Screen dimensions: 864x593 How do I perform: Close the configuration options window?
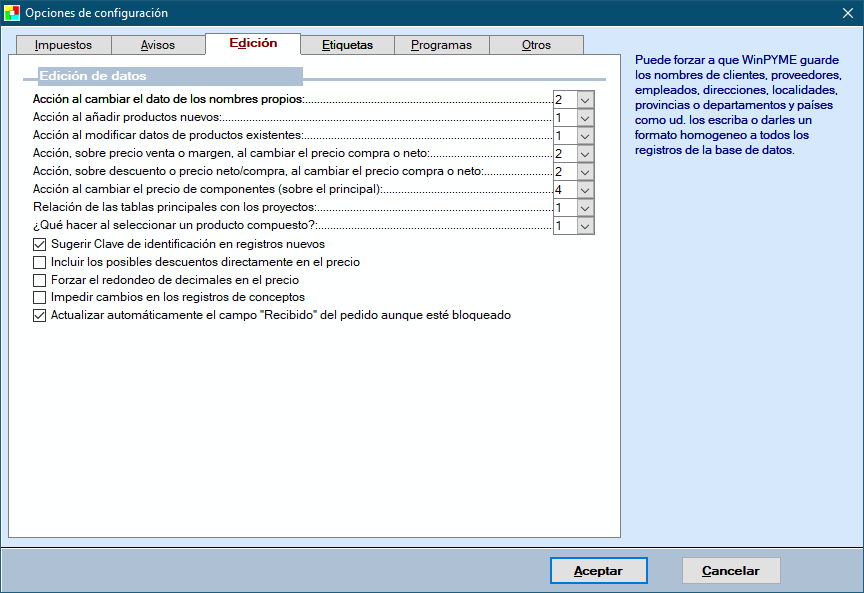tap(847, 13)
